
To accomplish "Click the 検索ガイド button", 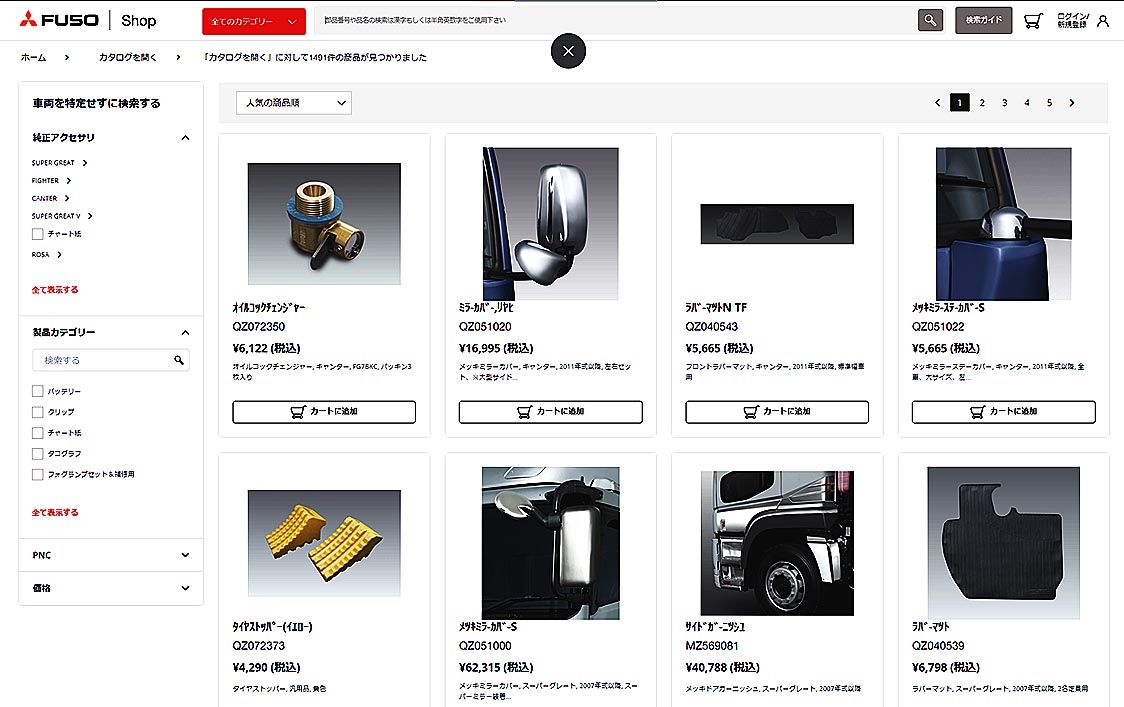I will (984, 20).
